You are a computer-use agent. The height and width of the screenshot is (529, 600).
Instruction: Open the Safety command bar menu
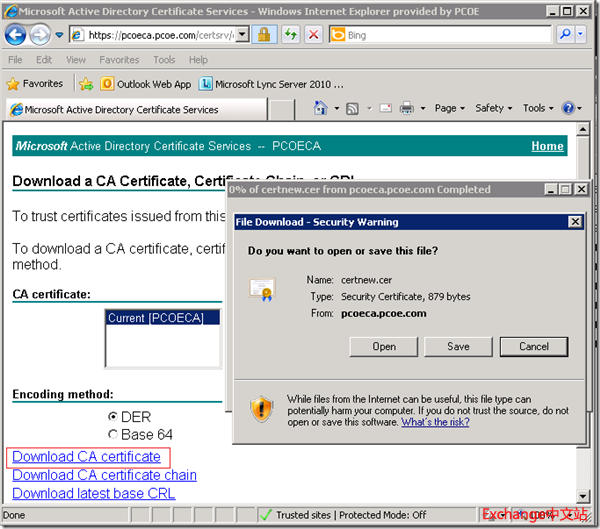tap(494, 108)
